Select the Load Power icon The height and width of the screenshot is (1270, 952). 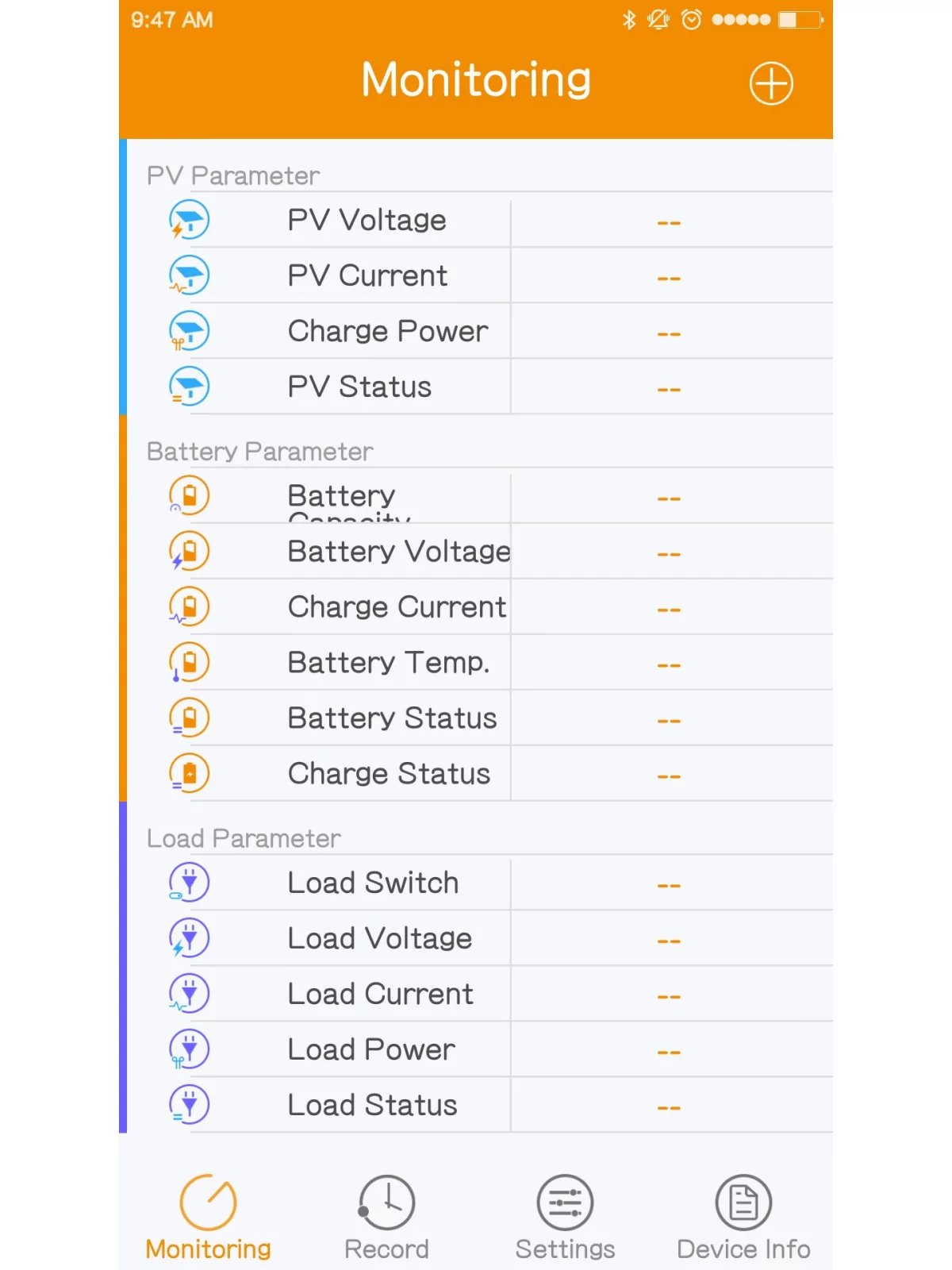click(188, 1049)
